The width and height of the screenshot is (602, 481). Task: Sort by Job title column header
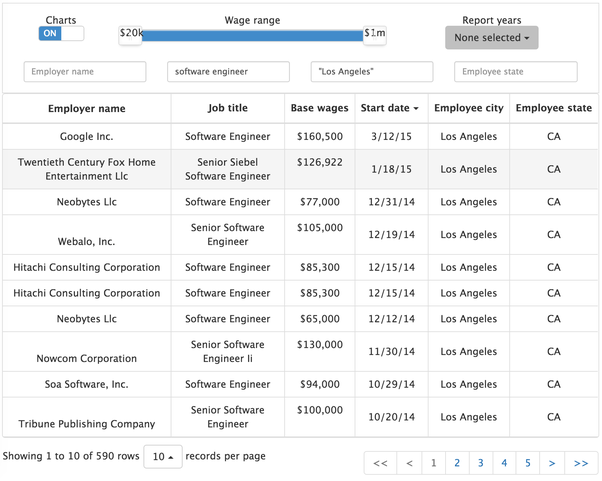pos(228,108)
